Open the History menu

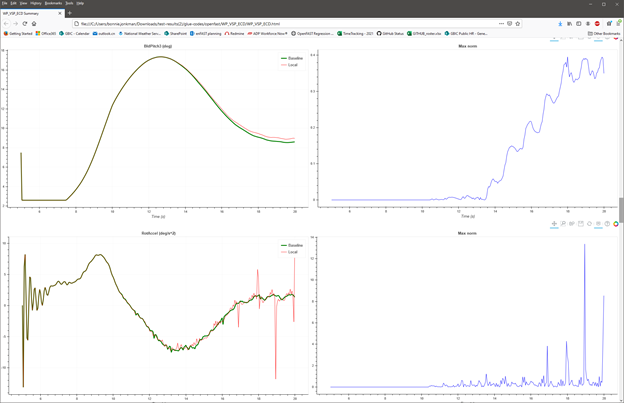click(36, 3)
